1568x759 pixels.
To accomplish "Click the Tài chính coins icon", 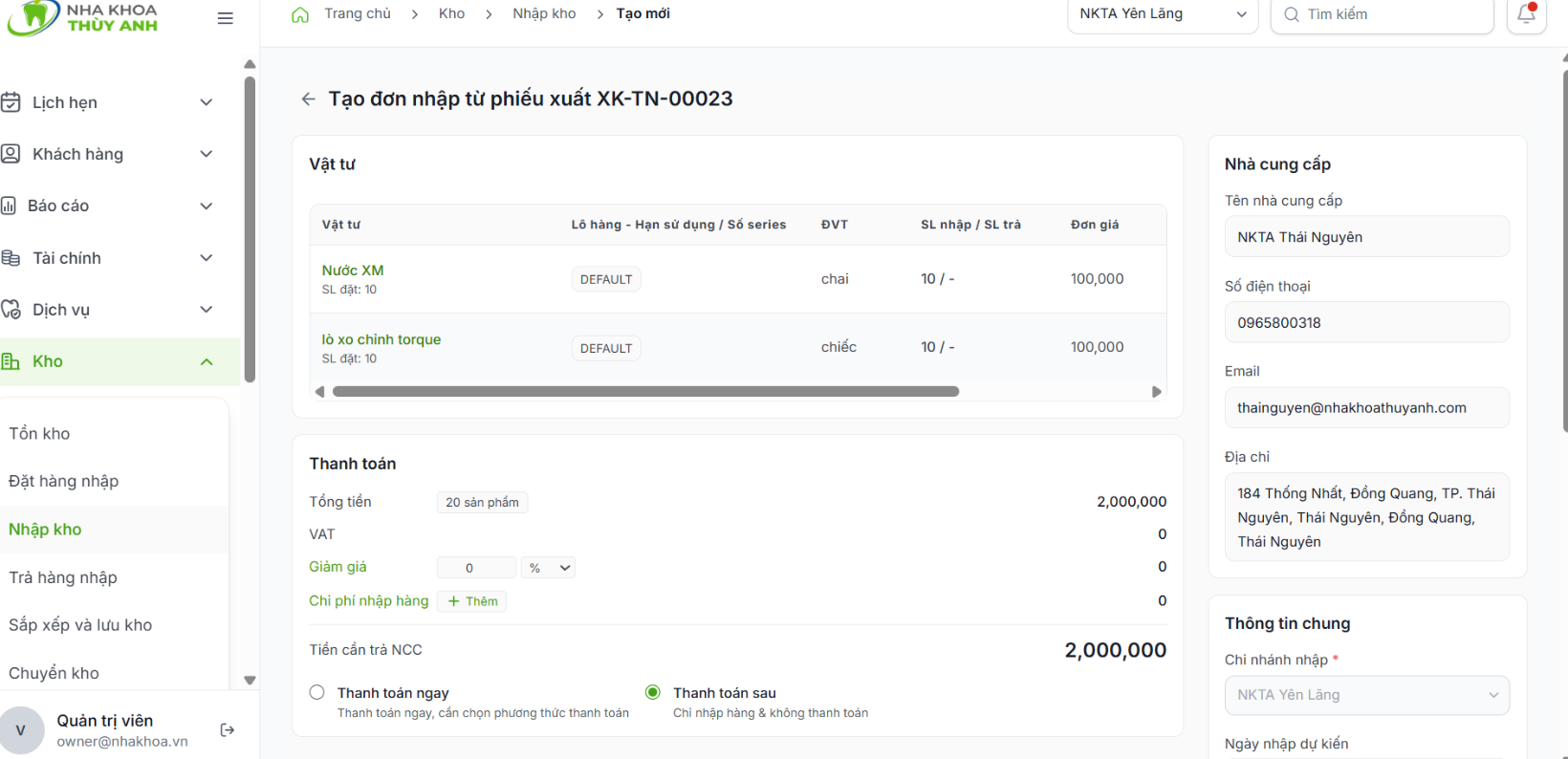I will 11,258.
